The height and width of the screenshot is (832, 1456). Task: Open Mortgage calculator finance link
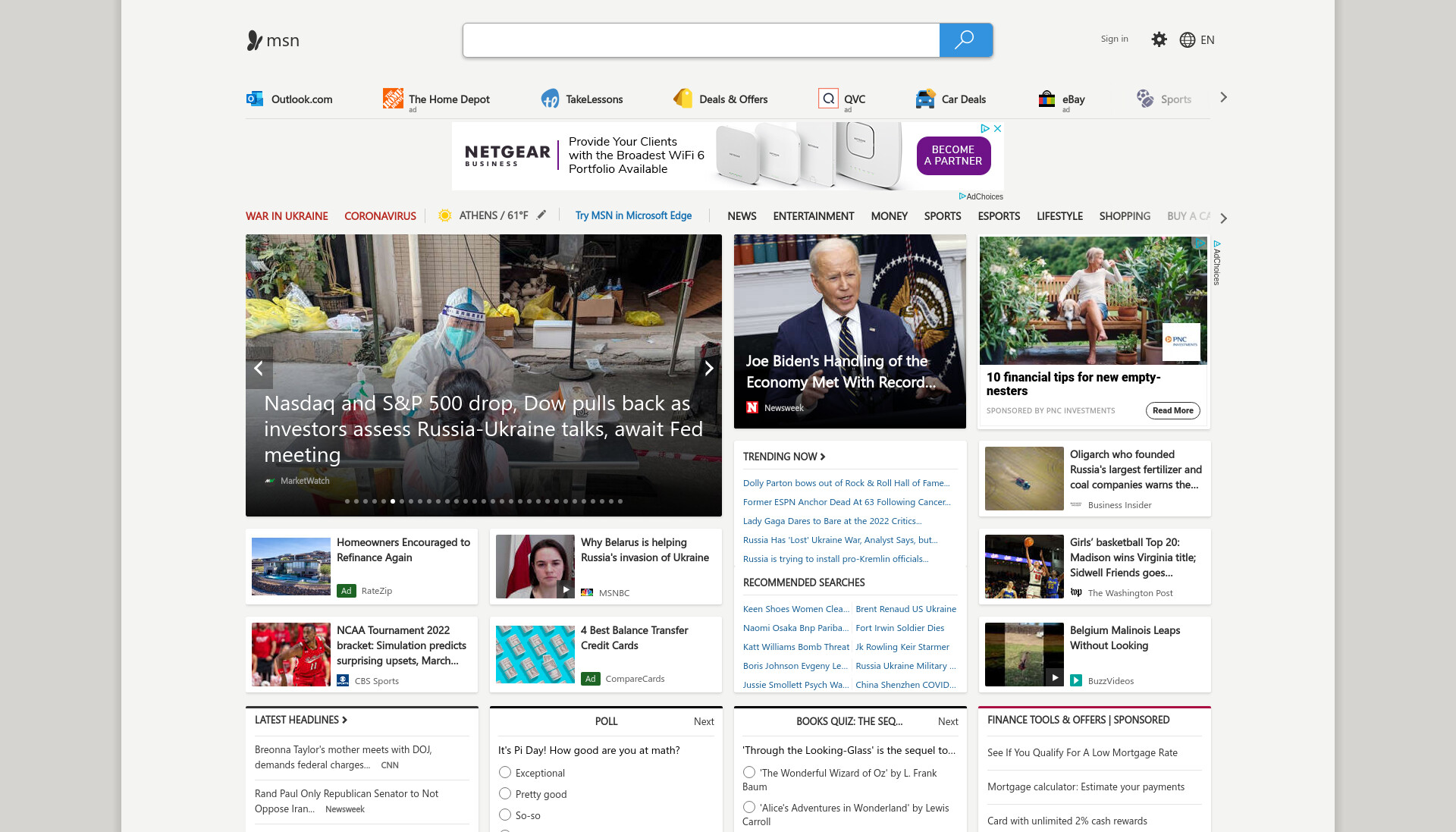coord(1086,786)
